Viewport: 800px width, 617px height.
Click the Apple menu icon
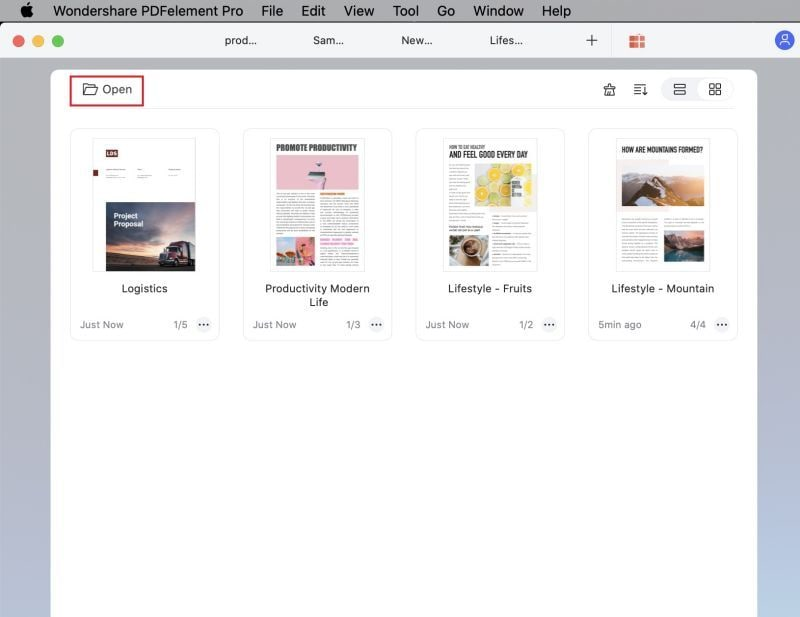coord(26,11)
